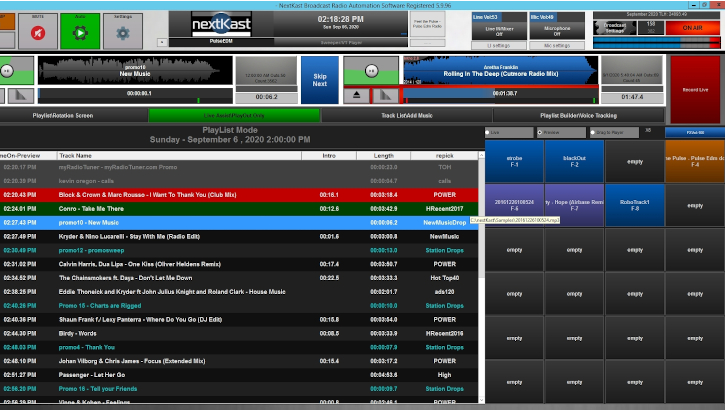Click the small button left of PulseEDM label
Image resolution: width=725 pixels, height=410 pixels.
point(162,42)
